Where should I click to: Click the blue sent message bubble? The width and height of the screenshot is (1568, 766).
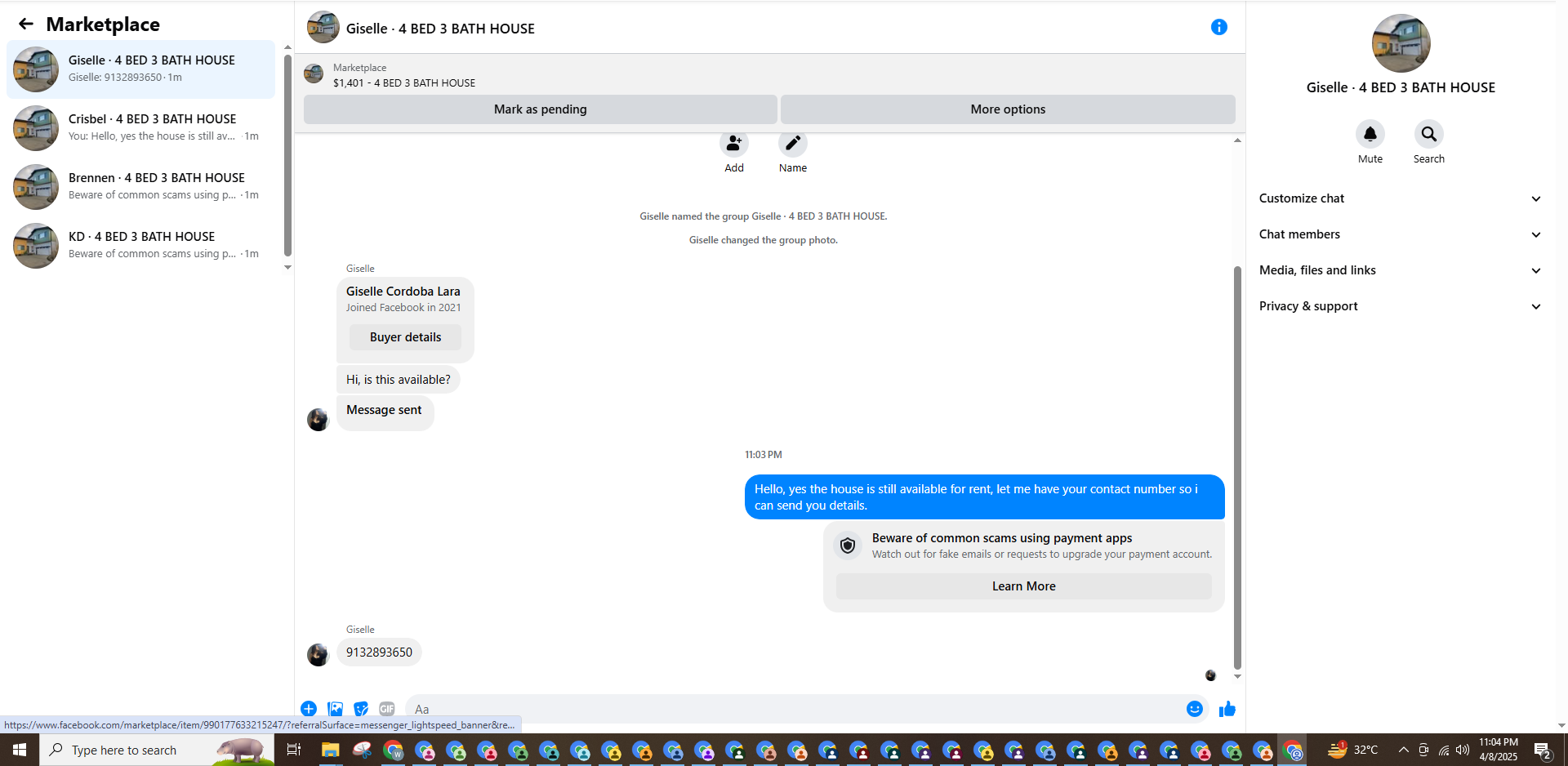pos(984,497)
